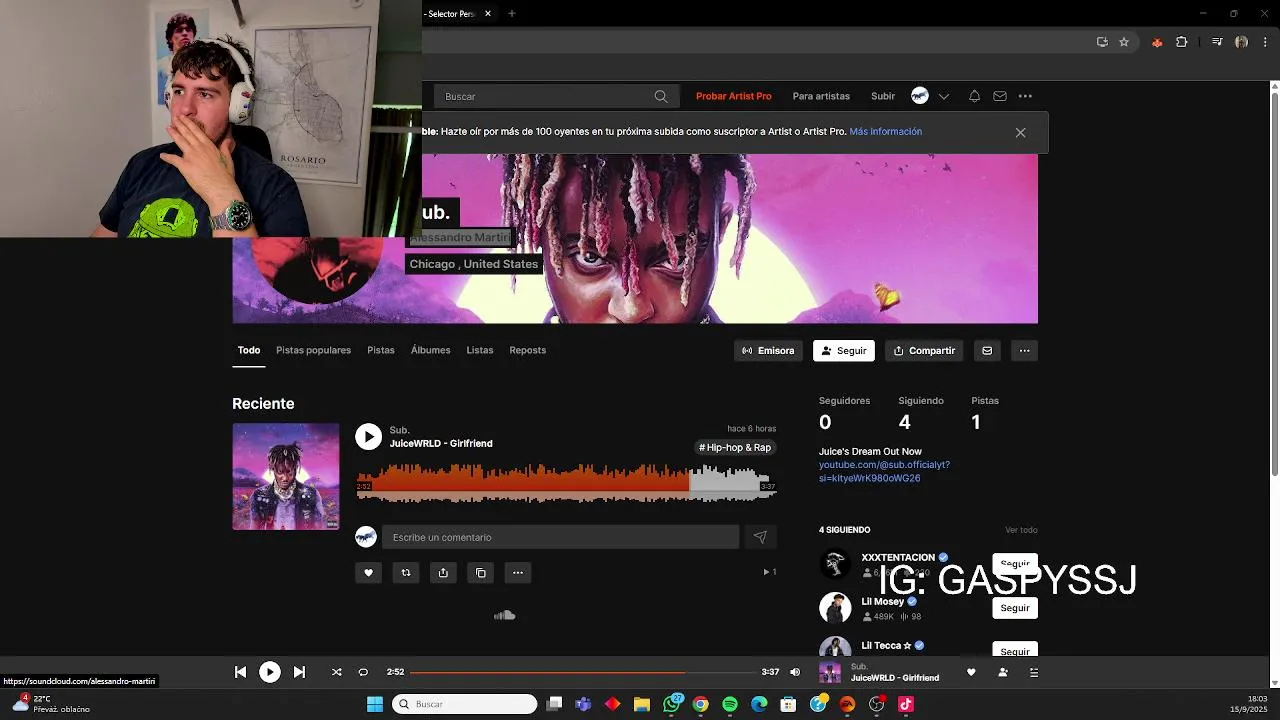Click the Compartir profile button

(x=924, y=351)
